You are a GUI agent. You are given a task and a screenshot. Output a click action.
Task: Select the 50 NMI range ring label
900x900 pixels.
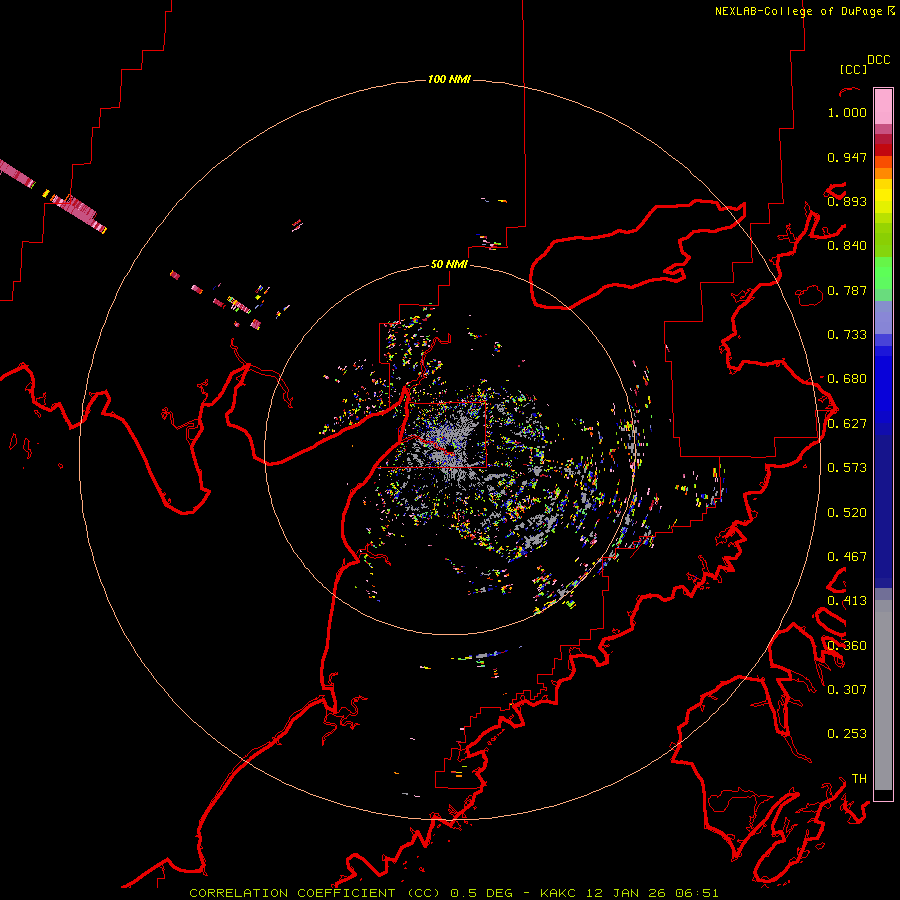click(x=449, y=265)
